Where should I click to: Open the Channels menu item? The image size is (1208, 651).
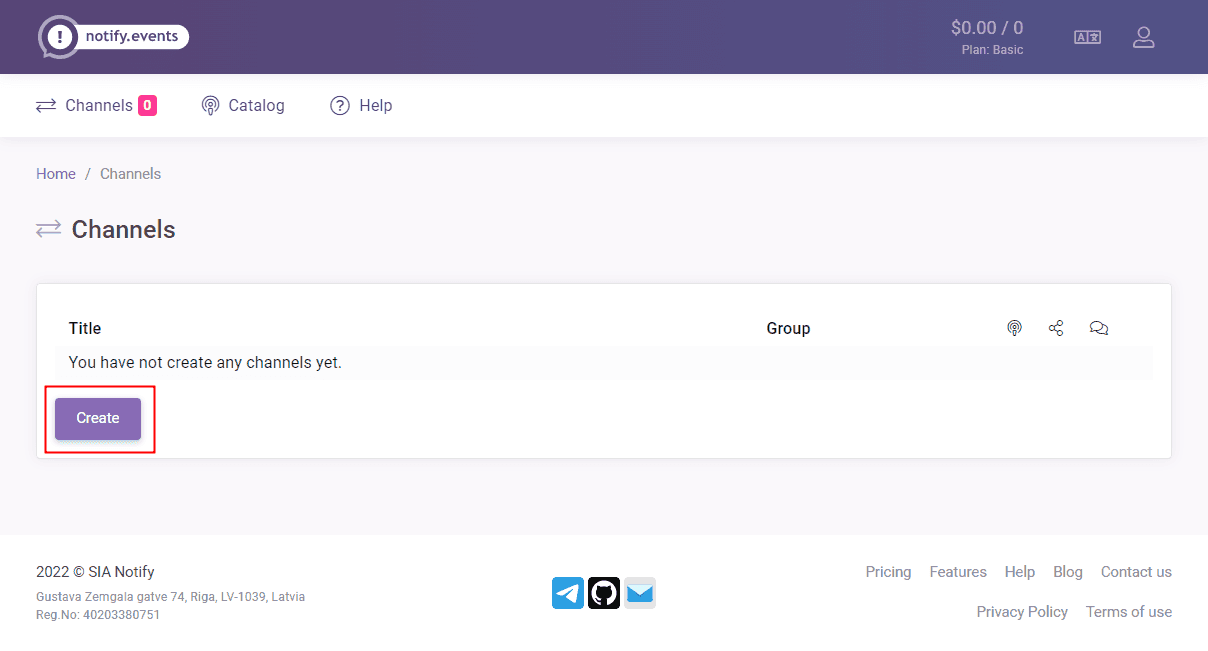point(96,105)
